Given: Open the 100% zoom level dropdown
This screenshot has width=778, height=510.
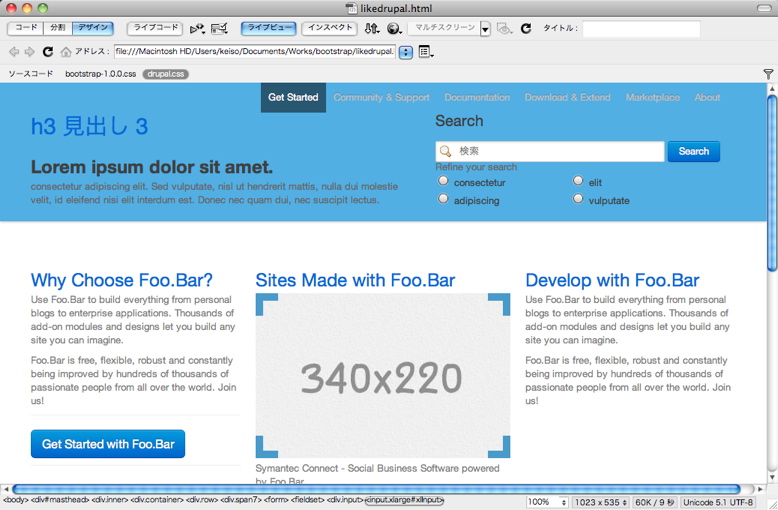Looking at the screenshot, I should tap(547, 502).
